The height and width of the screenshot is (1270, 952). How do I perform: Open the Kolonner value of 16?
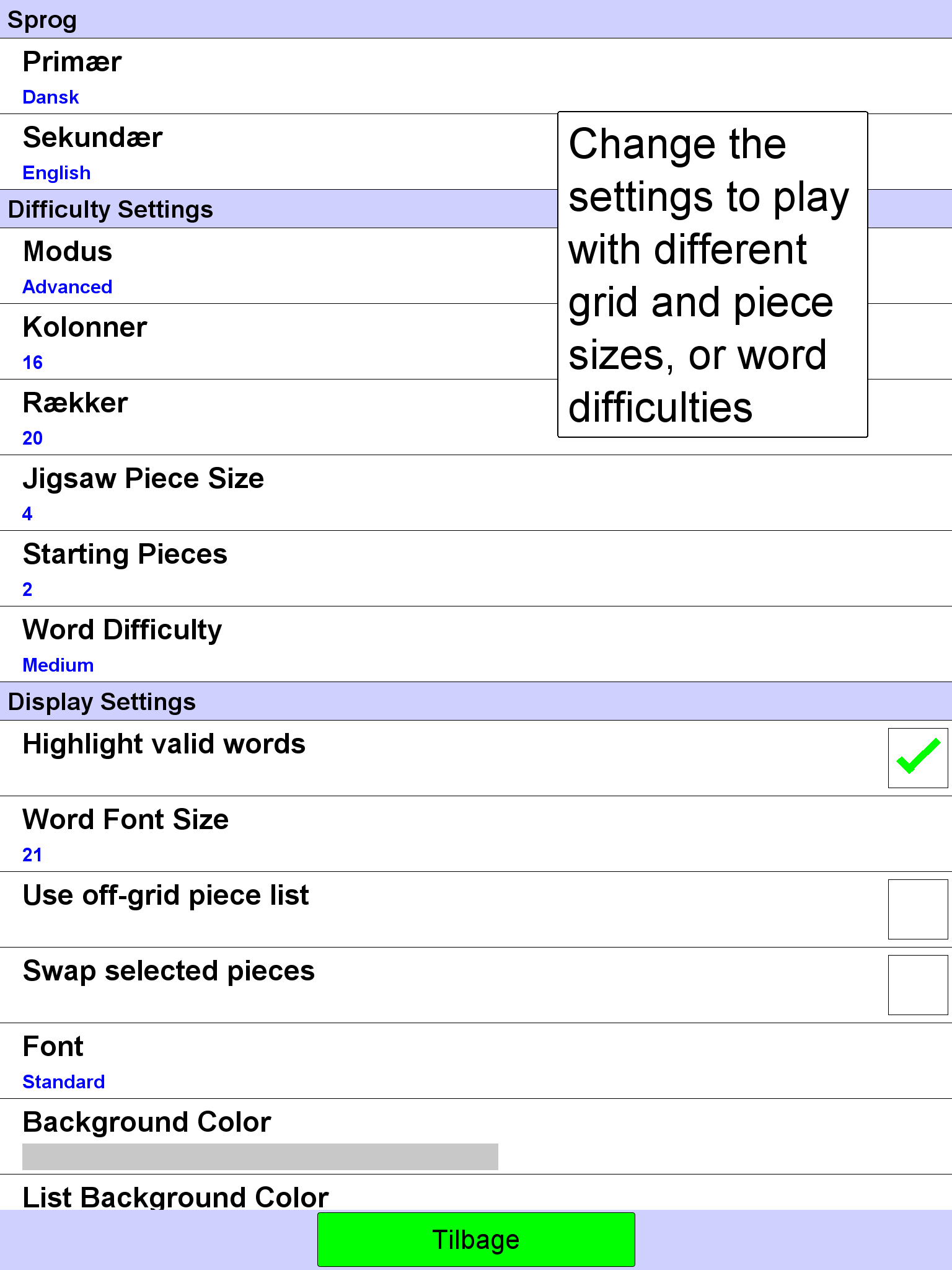click(279, 342)
